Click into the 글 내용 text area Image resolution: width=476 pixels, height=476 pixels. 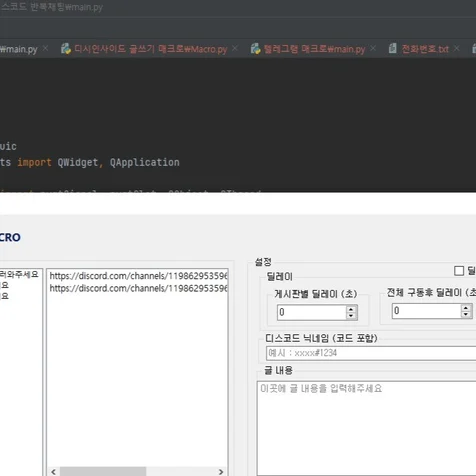point(367,428)
